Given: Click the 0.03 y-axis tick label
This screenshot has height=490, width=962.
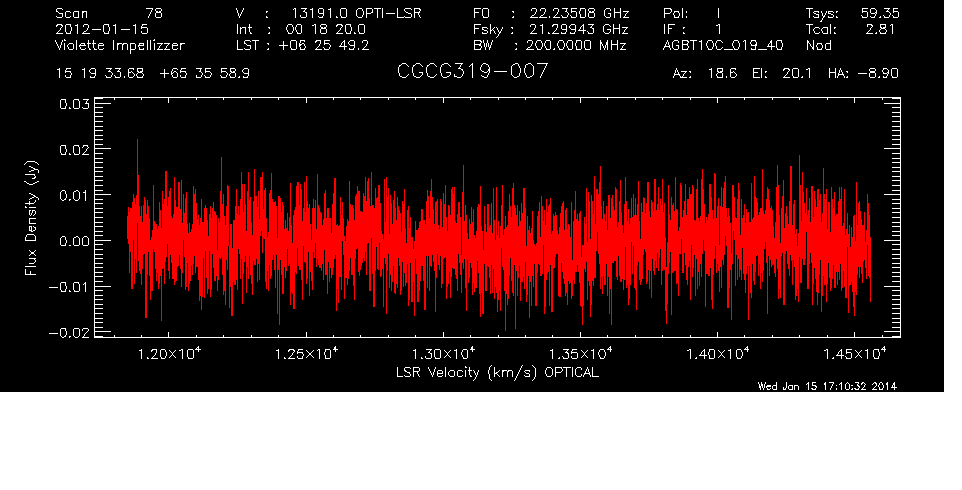Looking at the screenshot, I should point(74,104).
